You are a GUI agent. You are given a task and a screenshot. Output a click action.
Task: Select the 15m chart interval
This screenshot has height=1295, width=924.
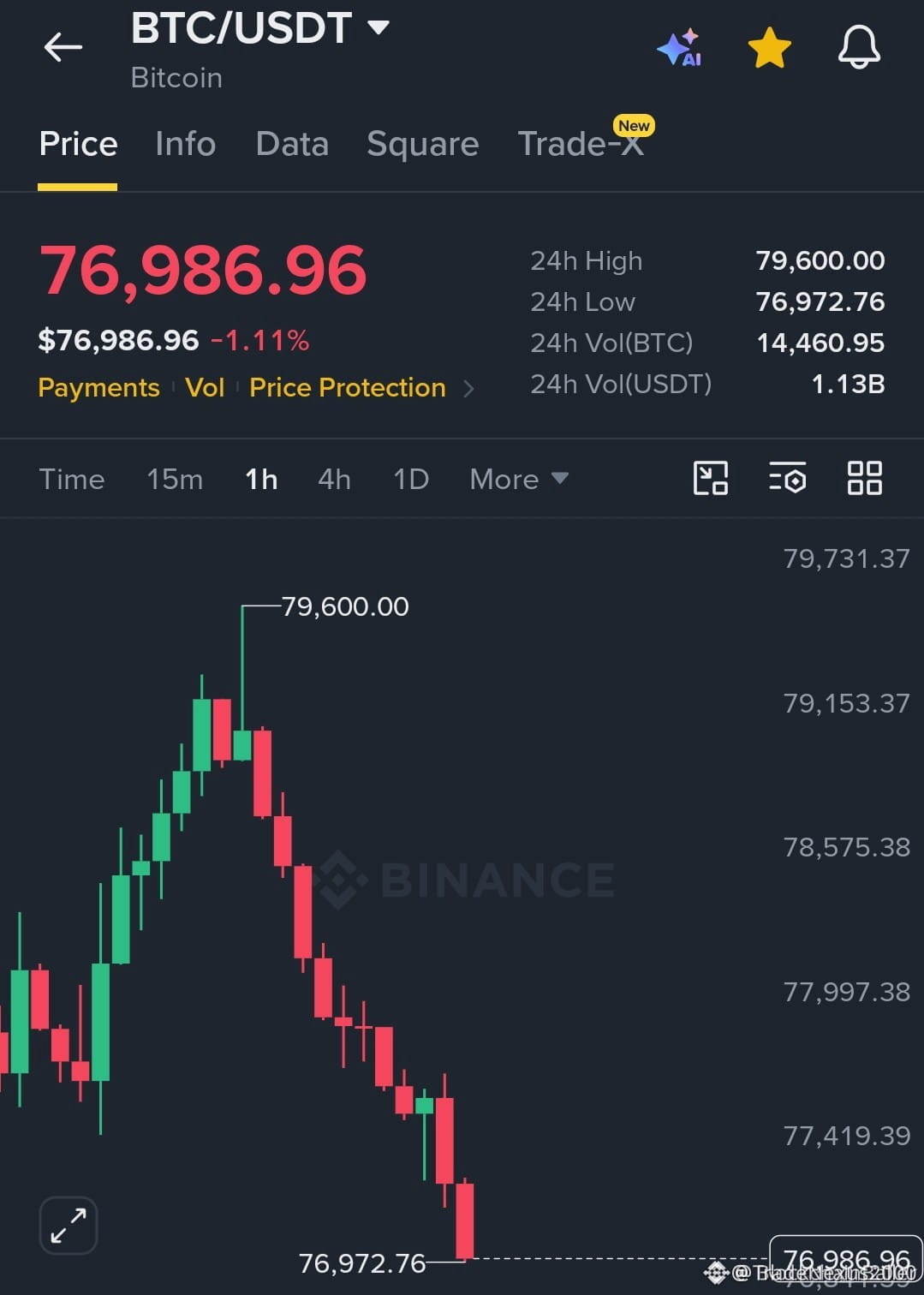(x=175, y=479)
